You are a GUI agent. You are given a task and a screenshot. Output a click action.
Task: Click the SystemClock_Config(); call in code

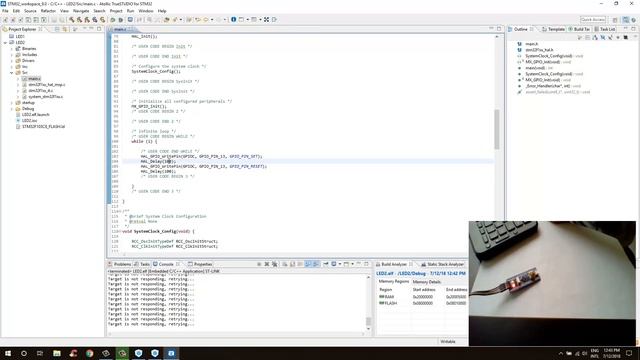coord(156,71)
